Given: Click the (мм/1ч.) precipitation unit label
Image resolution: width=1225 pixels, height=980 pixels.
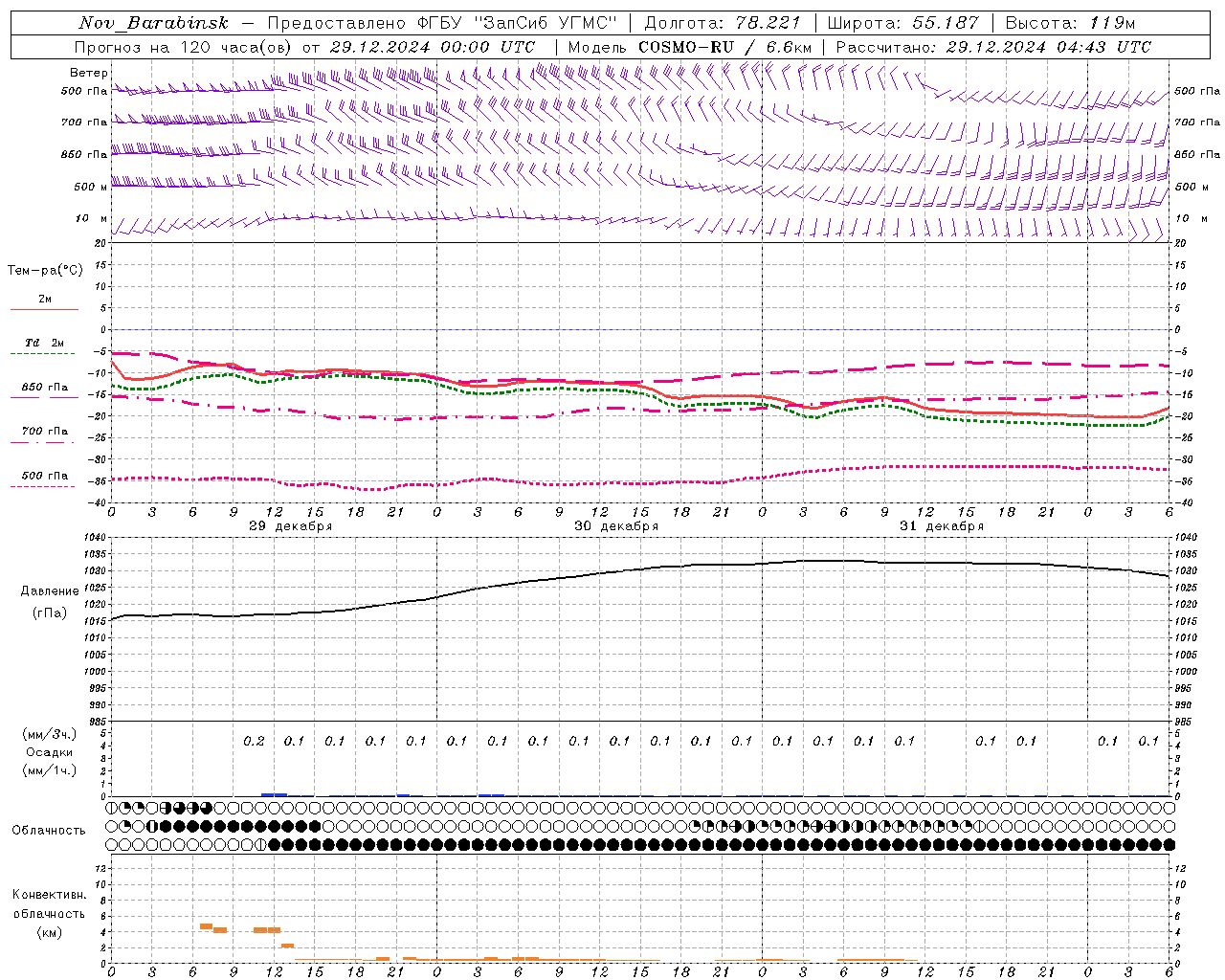Looking at the screenshot, I should 50,770.
